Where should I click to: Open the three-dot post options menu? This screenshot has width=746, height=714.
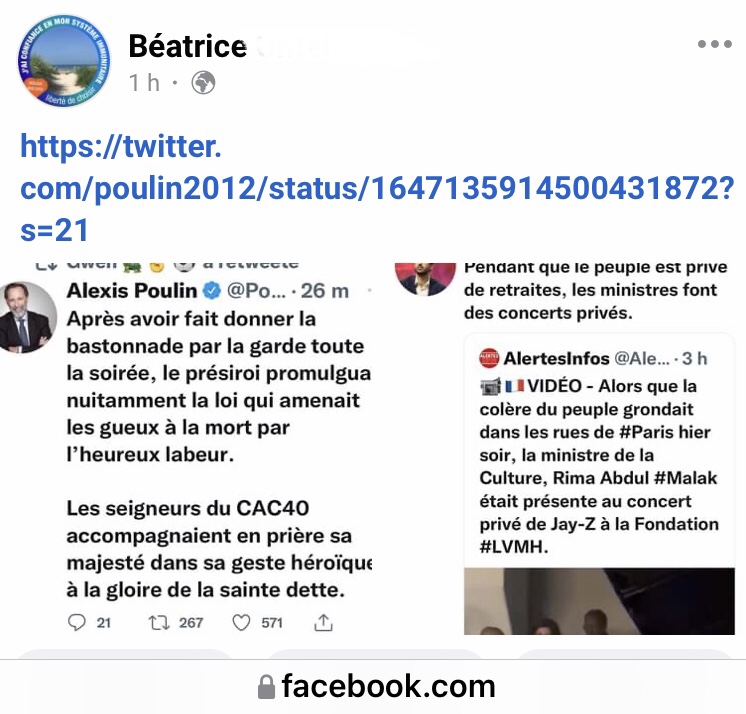pyautogui.click(x=714, y=44)
